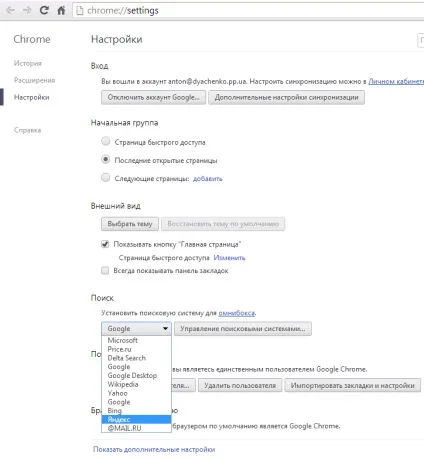Click 'Управление поисковыми системами...' button
This screenshot has height=460, width=424.
click(243, 329)
